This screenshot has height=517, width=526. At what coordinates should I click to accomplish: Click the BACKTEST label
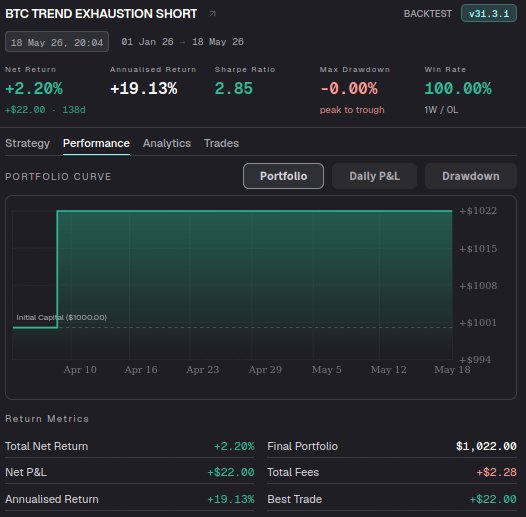427,14
